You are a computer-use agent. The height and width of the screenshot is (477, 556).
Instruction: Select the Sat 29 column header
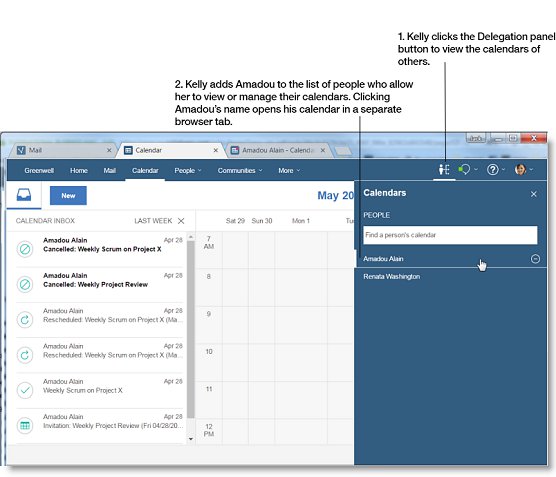235,221
